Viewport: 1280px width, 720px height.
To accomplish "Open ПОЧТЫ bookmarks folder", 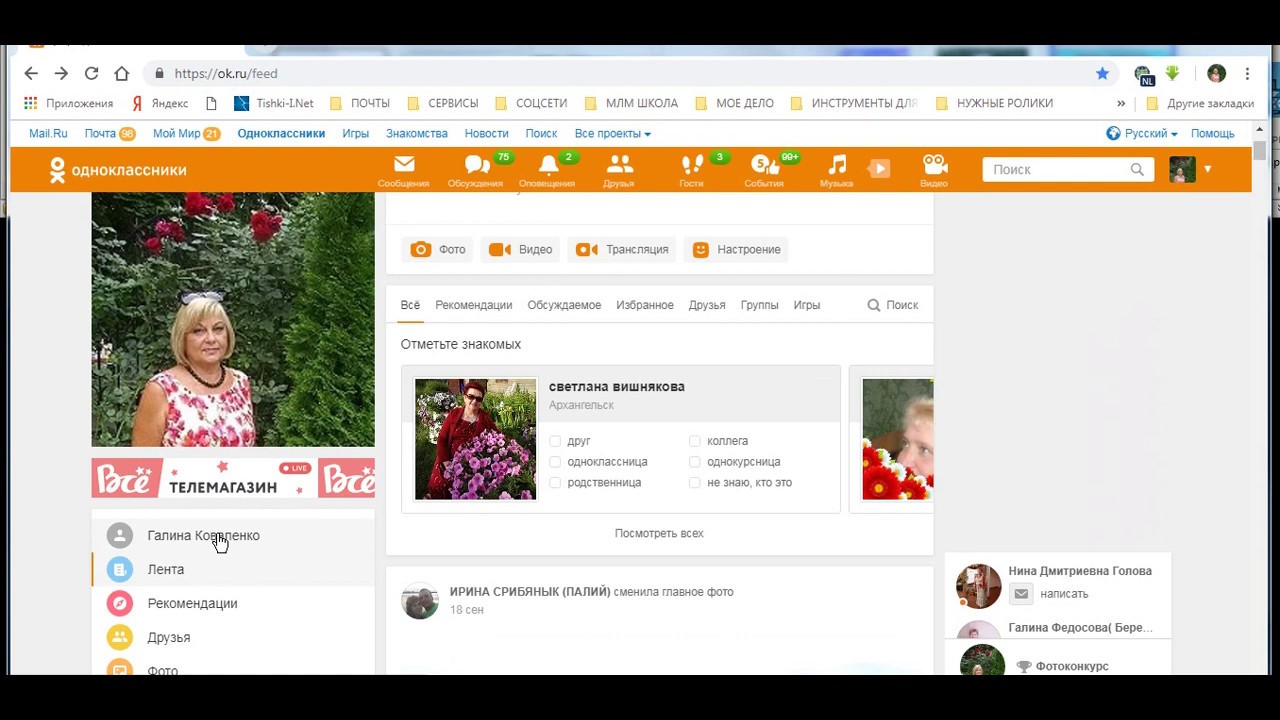I will [x=359, y=103].
